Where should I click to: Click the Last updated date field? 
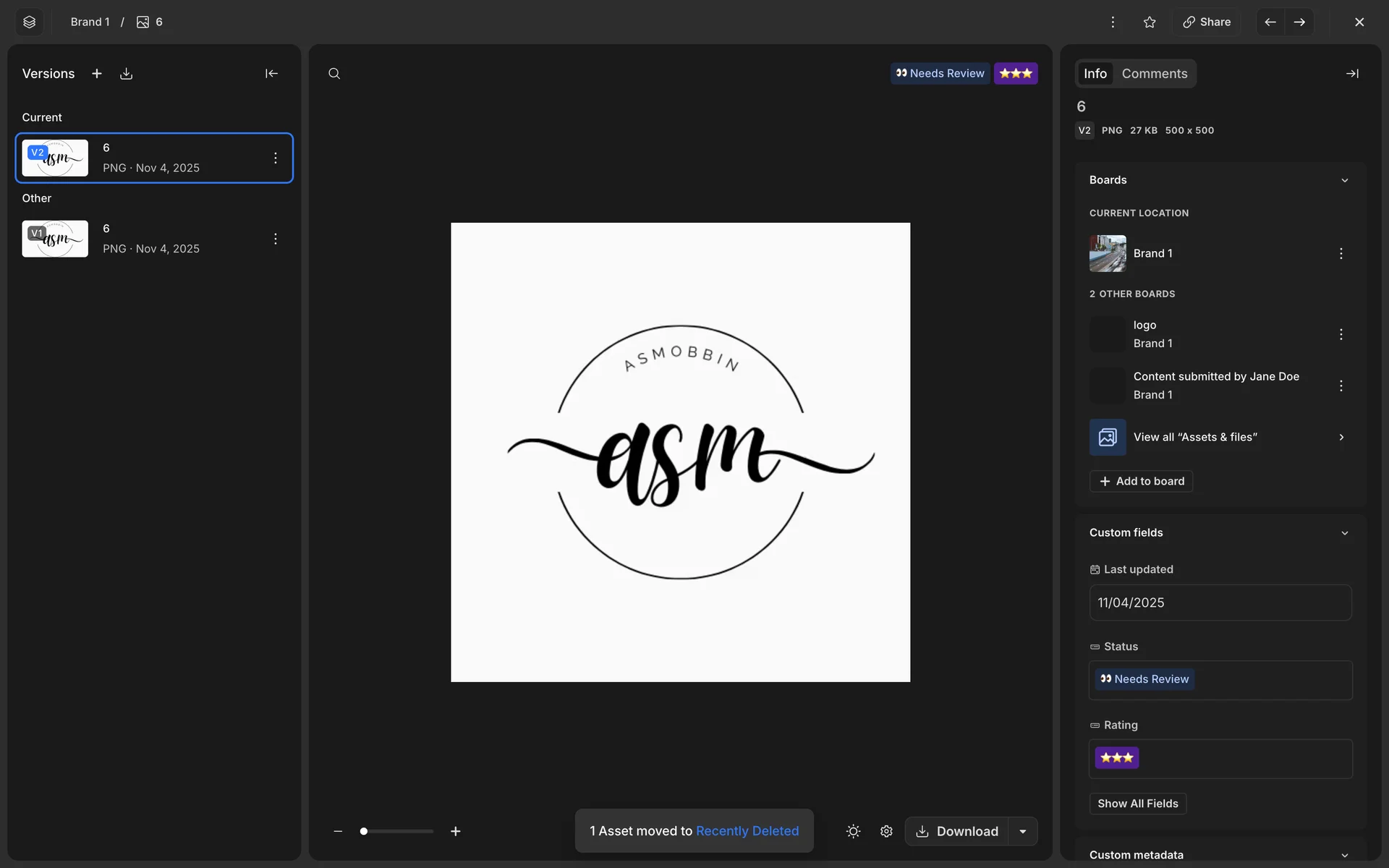[x=1220, y=603]
